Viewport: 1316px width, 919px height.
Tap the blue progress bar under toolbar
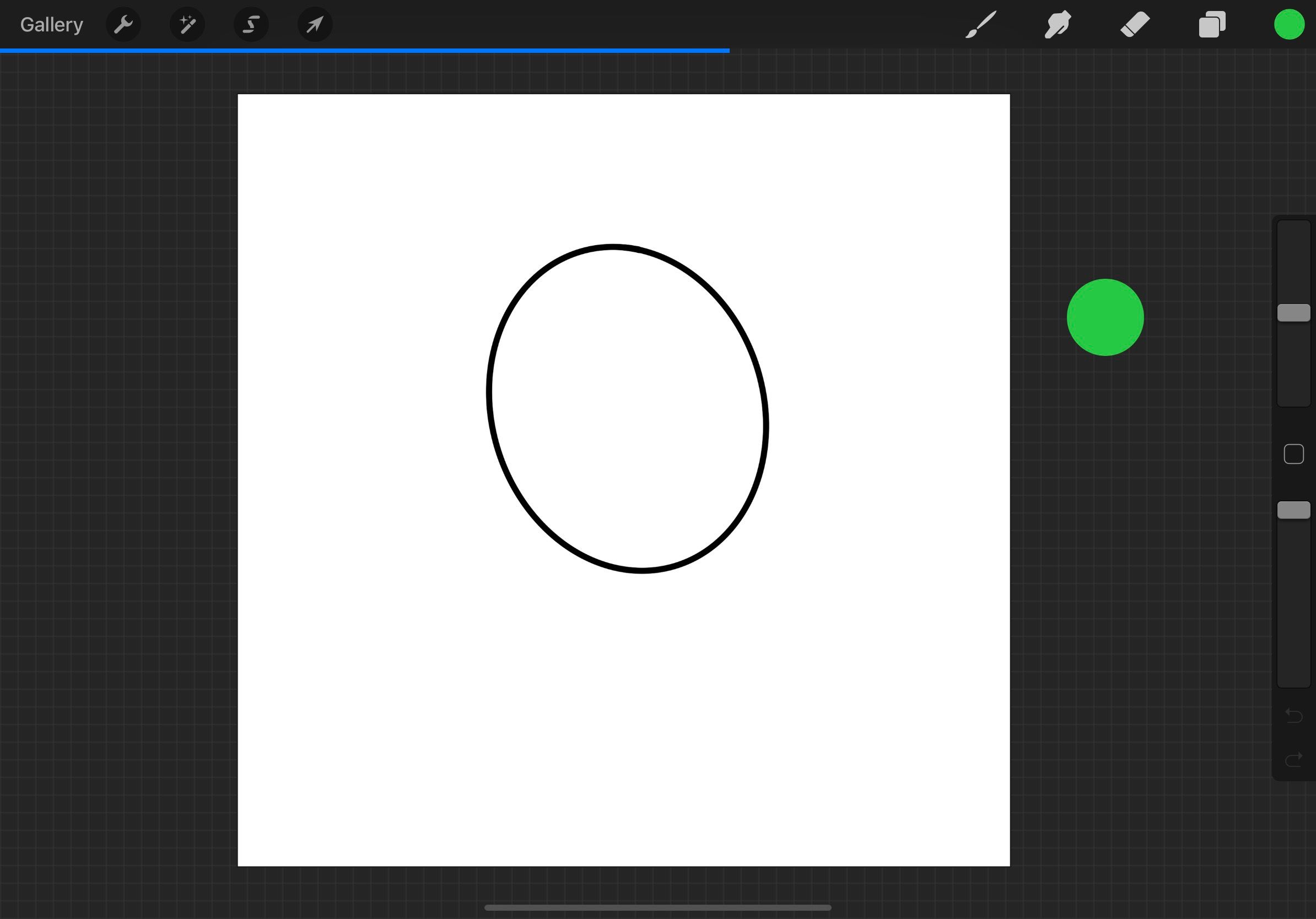[x=364, y=52]
